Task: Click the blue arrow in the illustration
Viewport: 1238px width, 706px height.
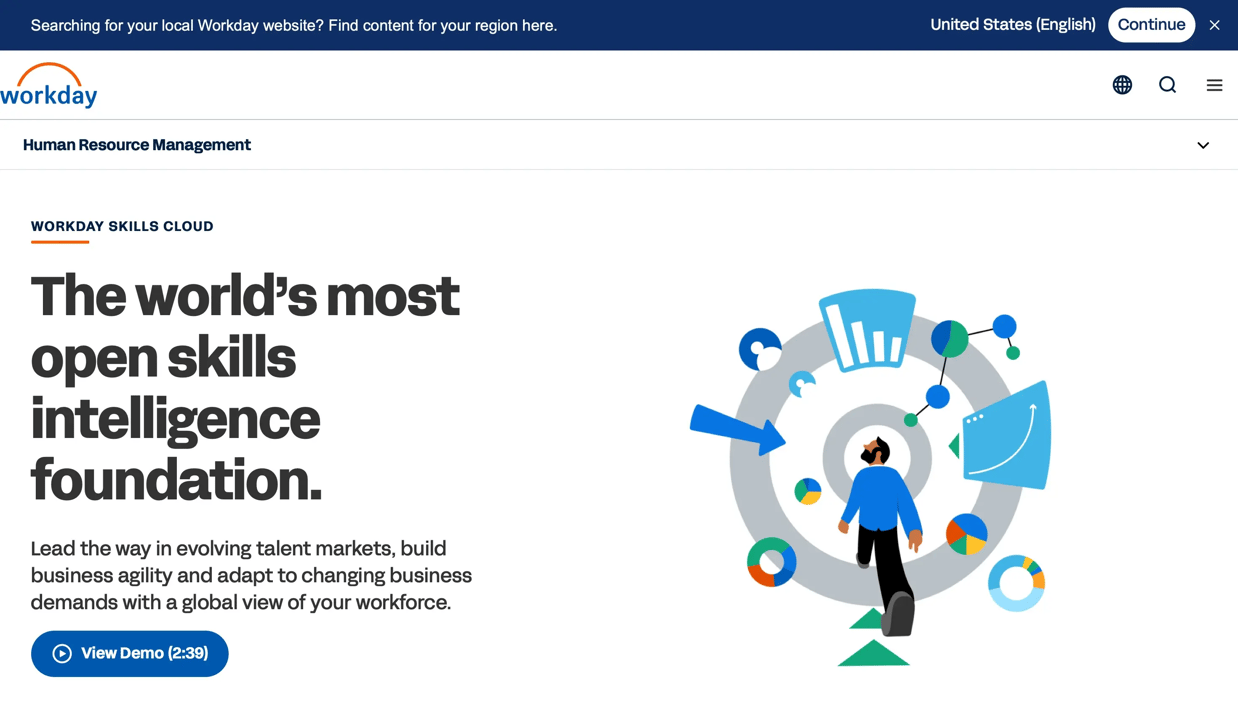Action: (x=737, y=429)
